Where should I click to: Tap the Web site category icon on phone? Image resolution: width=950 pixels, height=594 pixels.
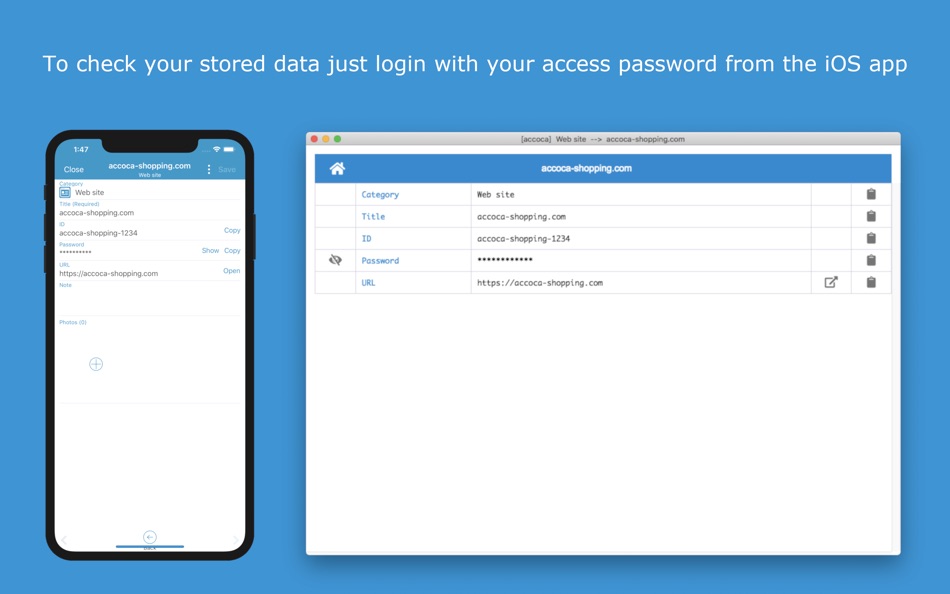65,193
